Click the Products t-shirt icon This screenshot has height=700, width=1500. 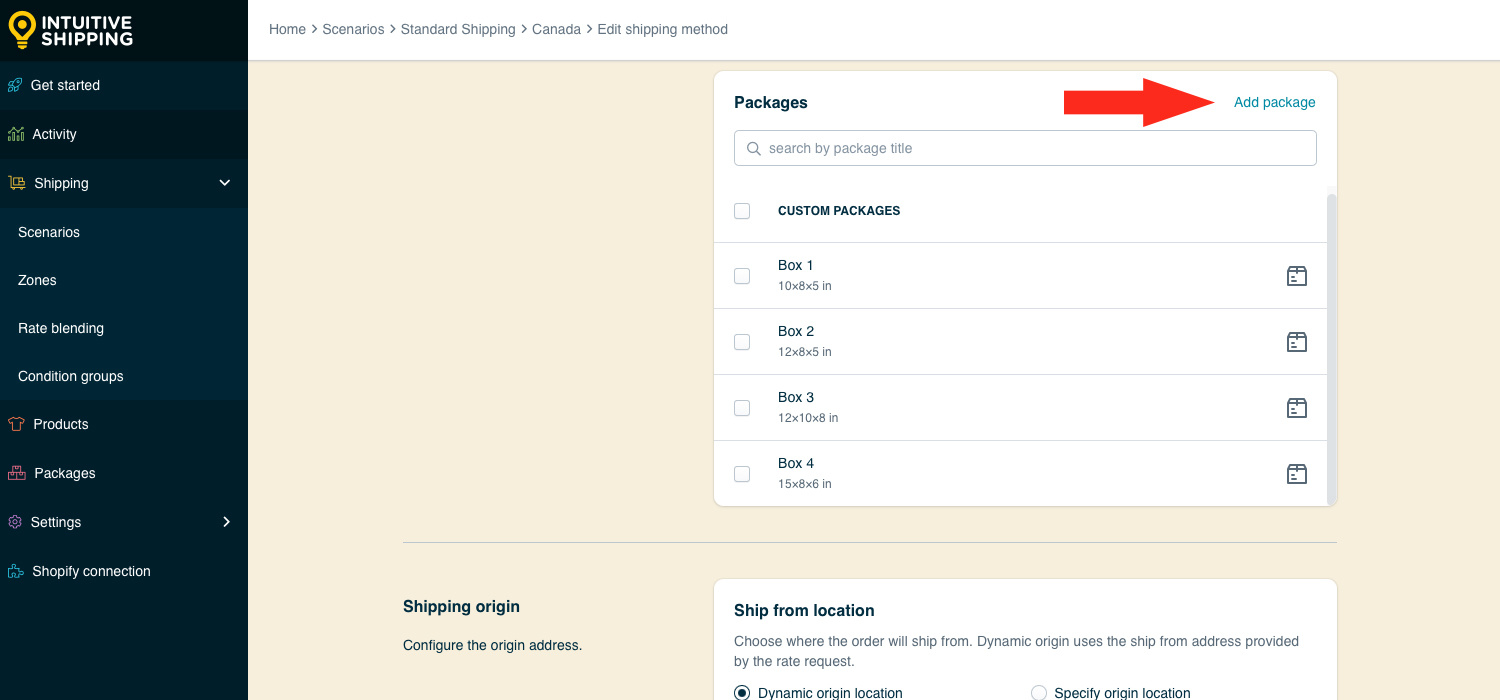16,424
